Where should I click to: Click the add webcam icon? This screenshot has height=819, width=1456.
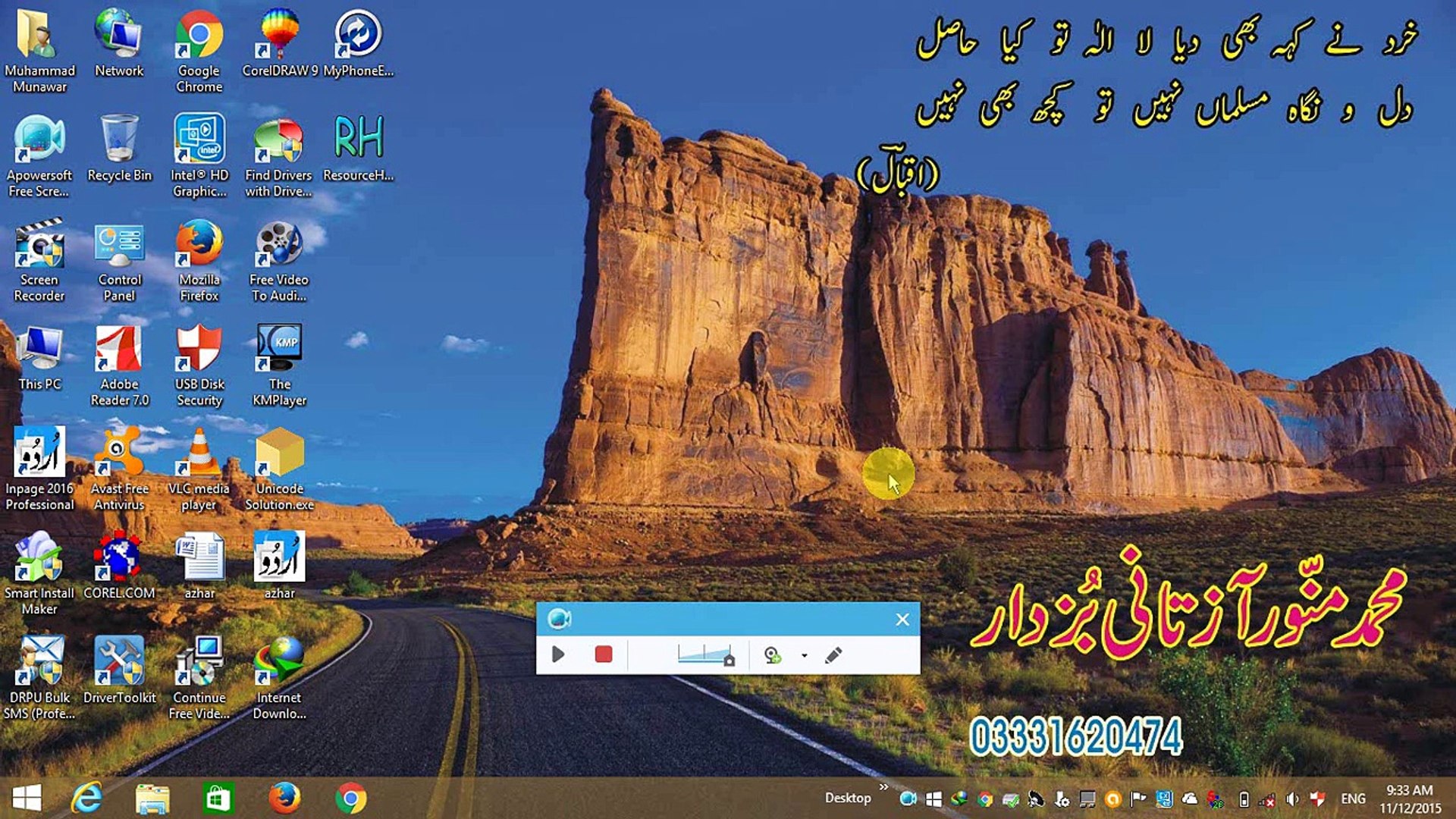pyautogui.click(x=773, y=655)
